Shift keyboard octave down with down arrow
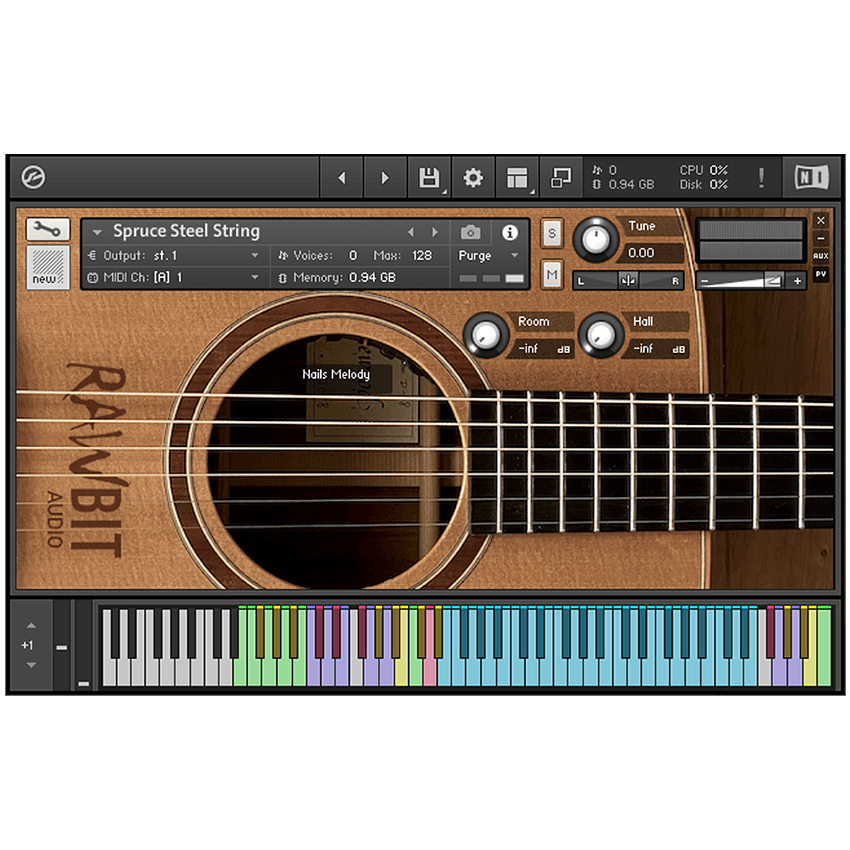Screen dimensions: 850x850 [31, 665]
